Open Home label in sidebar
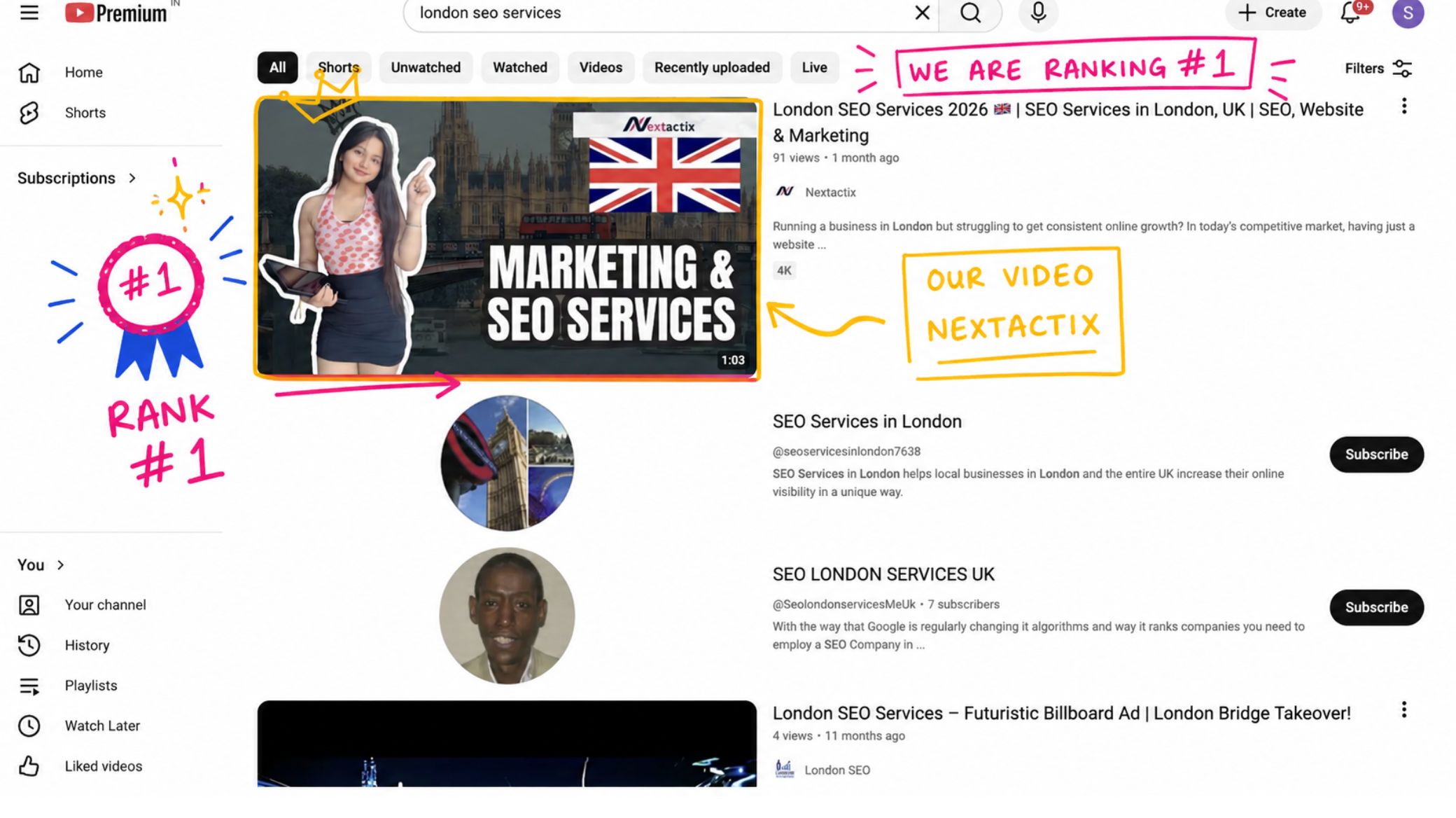The height and width of the screenshot is (818, 1456). click(x=83, y=72)
